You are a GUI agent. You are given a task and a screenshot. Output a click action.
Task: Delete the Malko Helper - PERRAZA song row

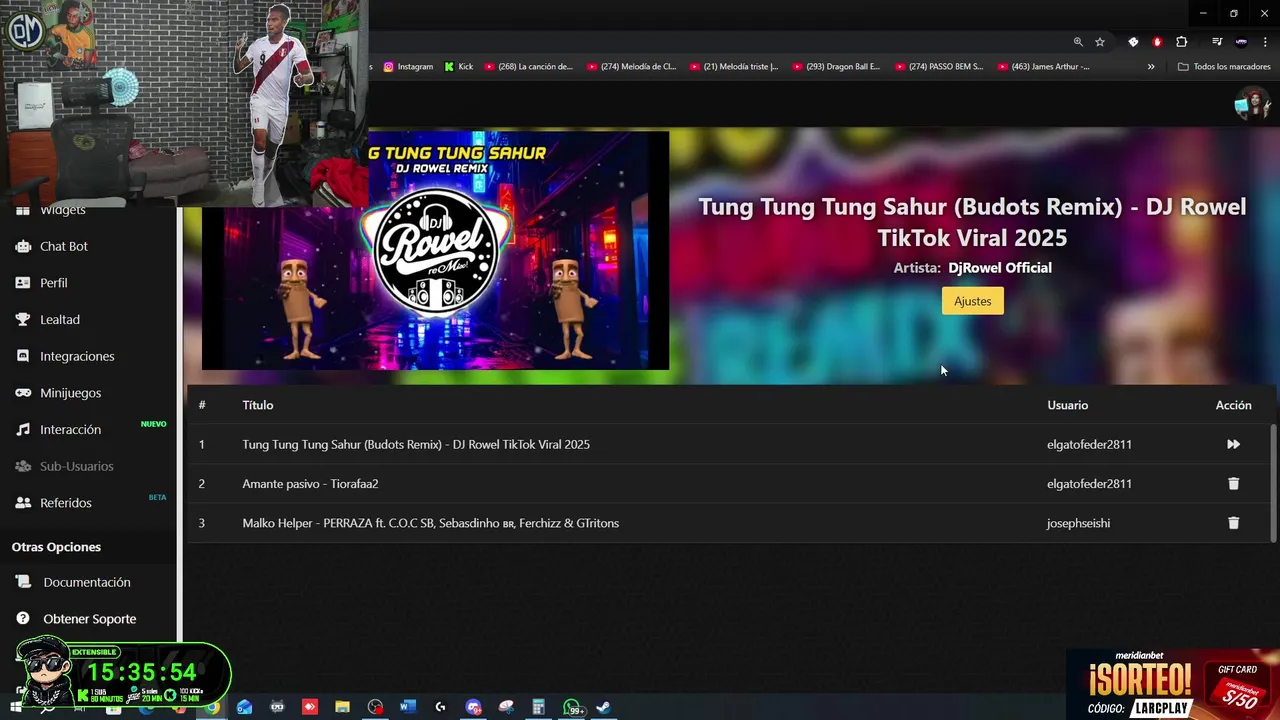pos(1233,523)
